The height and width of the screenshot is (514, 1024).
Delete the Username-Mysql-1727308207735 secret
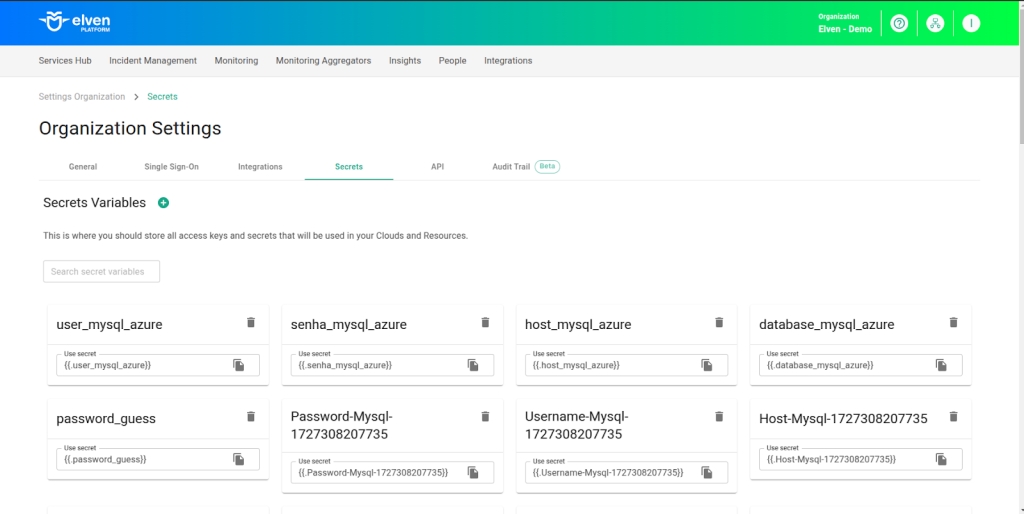(x=719, y=417)
